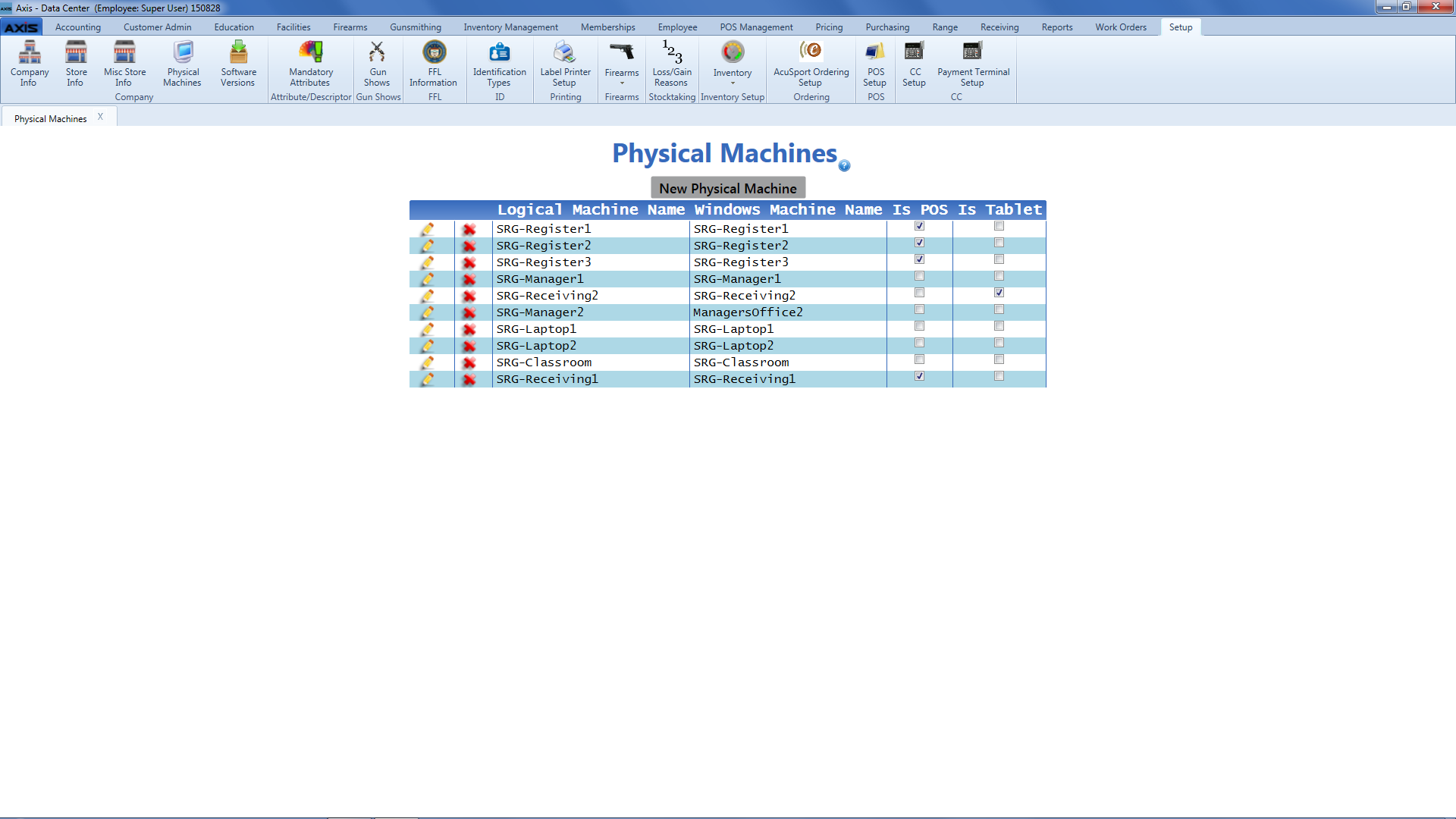Sort by Windows Machine Name header

click(788, 210)
